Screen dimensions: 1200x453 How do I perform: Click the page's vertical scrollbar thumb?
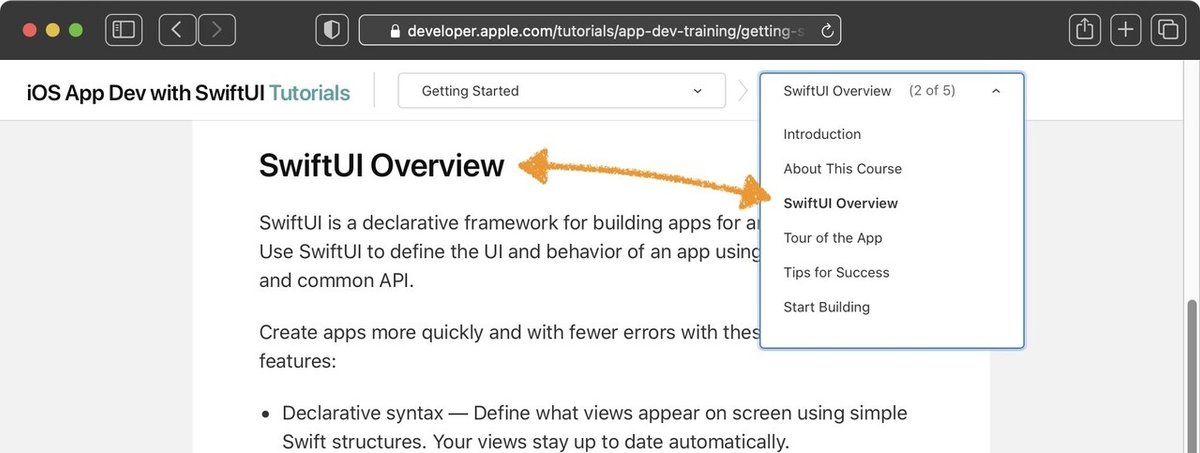1191,375
